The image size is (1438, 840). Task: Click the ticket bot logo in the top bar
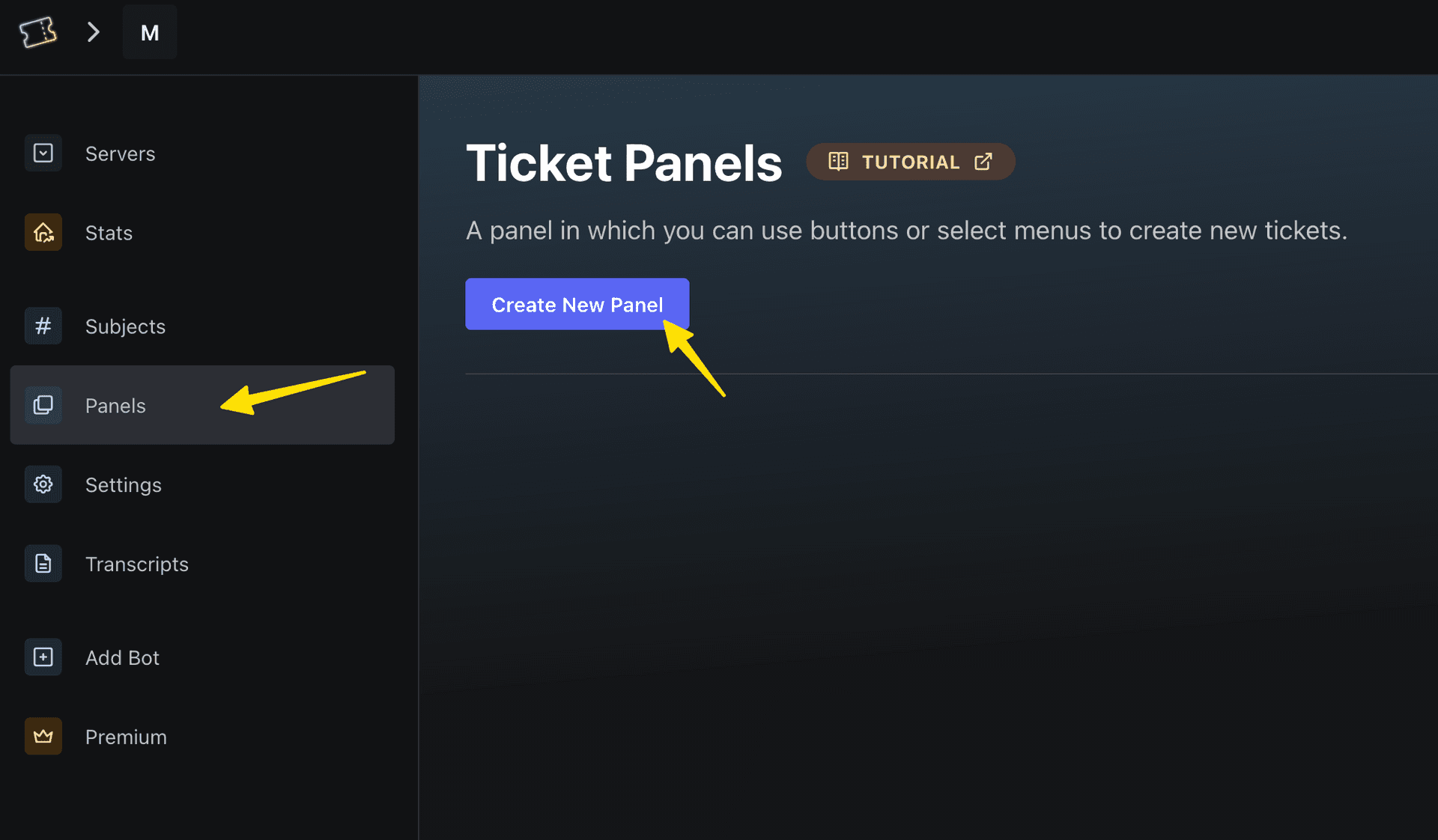coord(38,31)
